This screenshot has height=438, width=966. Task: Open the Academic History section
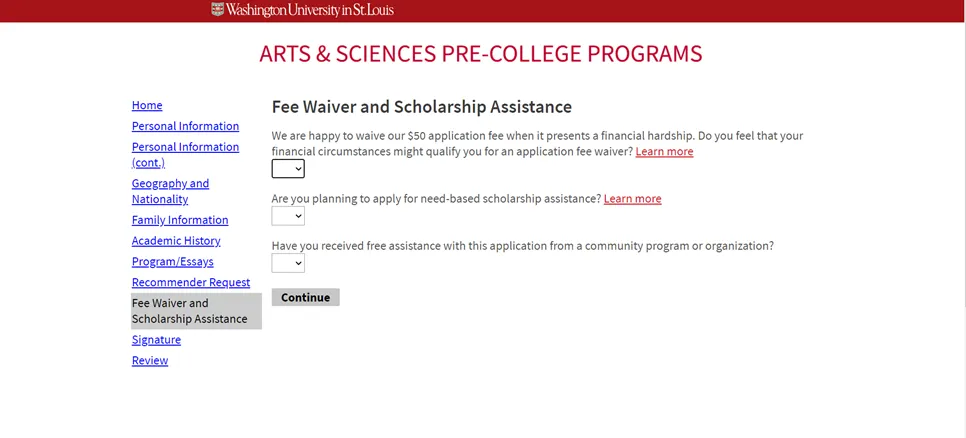tap(176, 241)
